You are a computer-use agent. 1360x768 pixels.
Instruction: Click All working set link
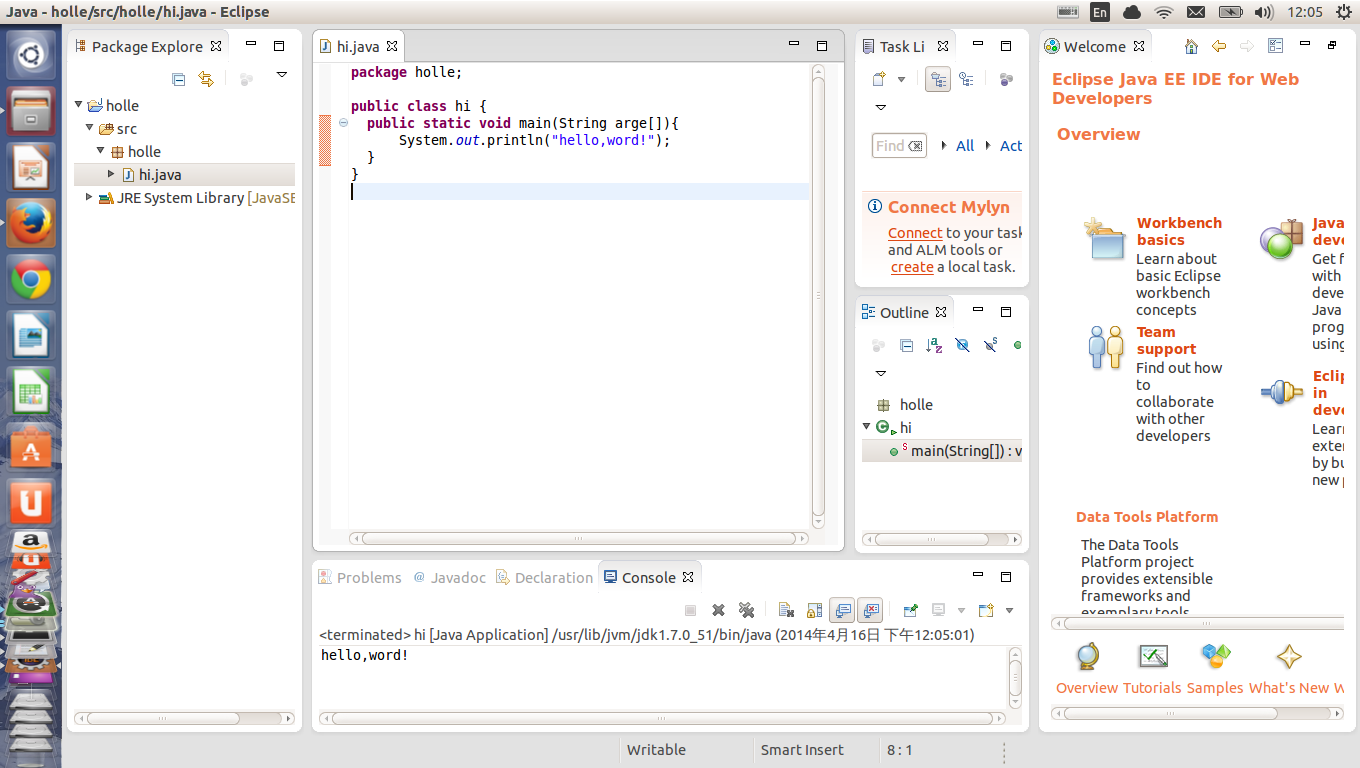pyautogui.click(x=965, y=146)
